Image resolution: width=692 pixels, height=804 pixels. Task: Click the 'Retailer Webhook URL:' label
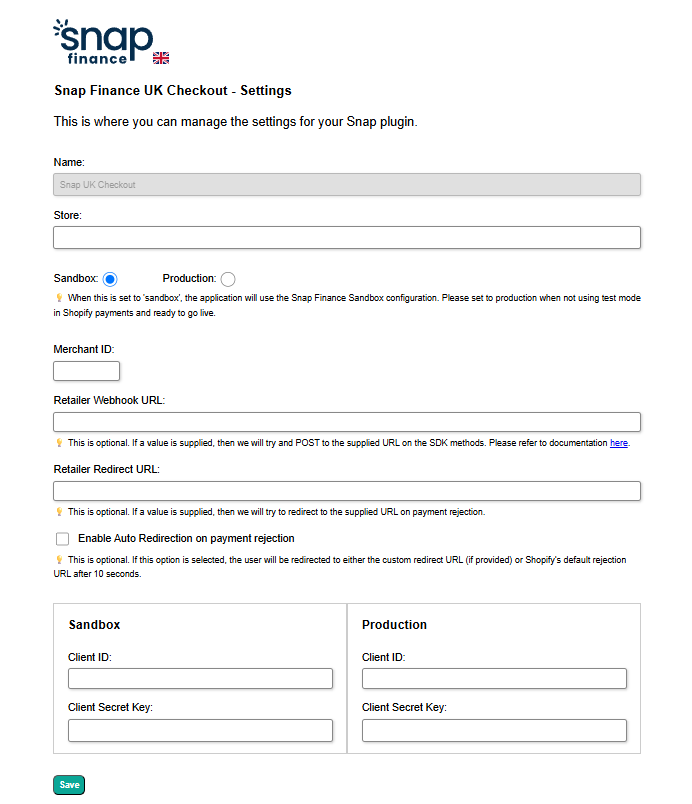pyautogui.click(x=109, y=400)
